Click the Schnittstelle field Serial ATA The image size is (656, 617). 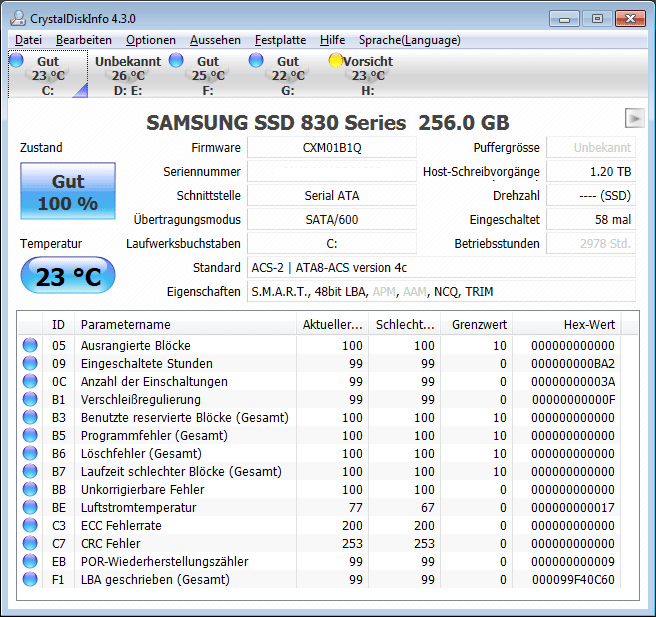pyautogui.click(x=332, y=196)
